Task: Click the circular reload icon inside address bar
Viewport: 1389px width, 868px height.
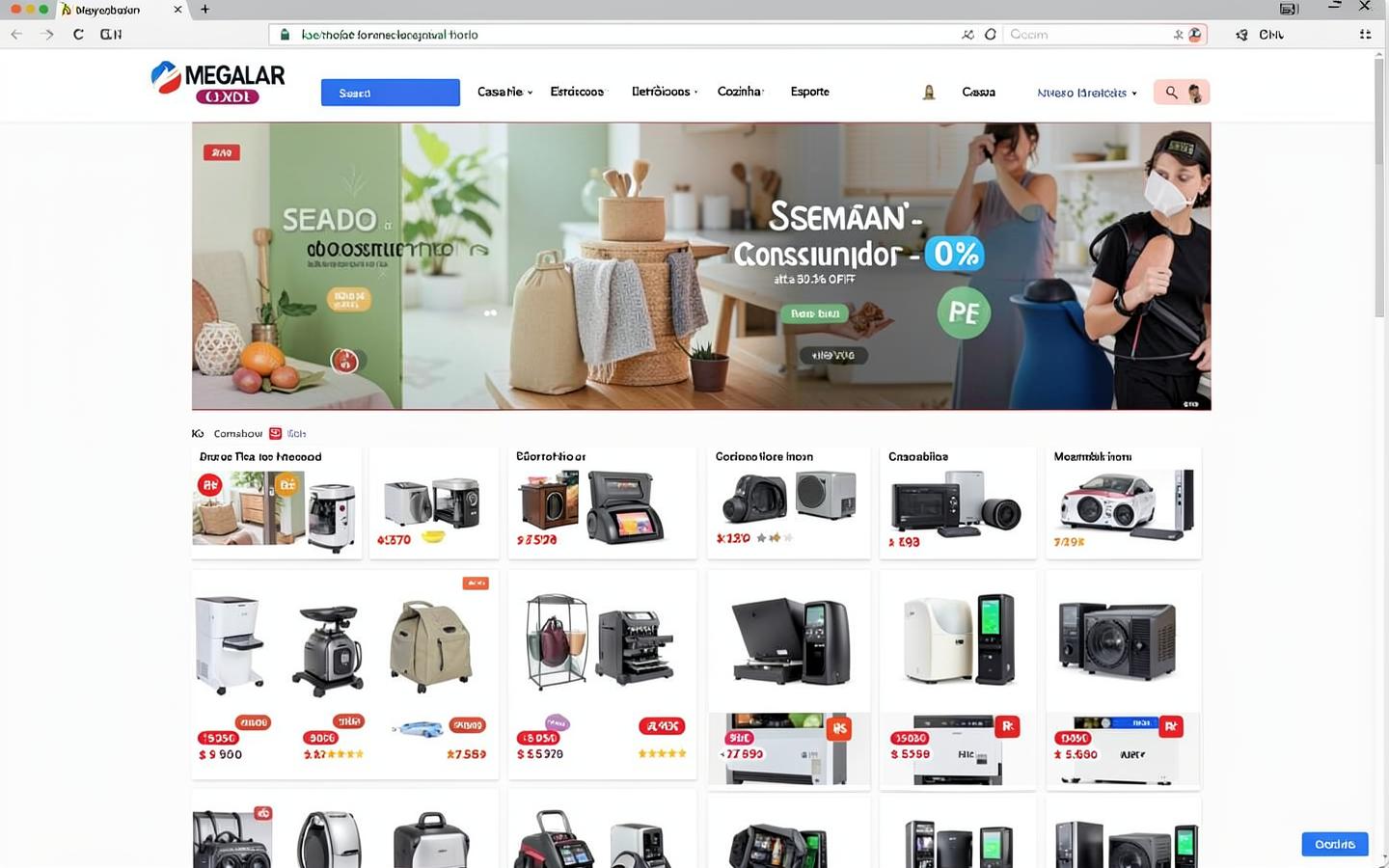Action: (990, 34)
